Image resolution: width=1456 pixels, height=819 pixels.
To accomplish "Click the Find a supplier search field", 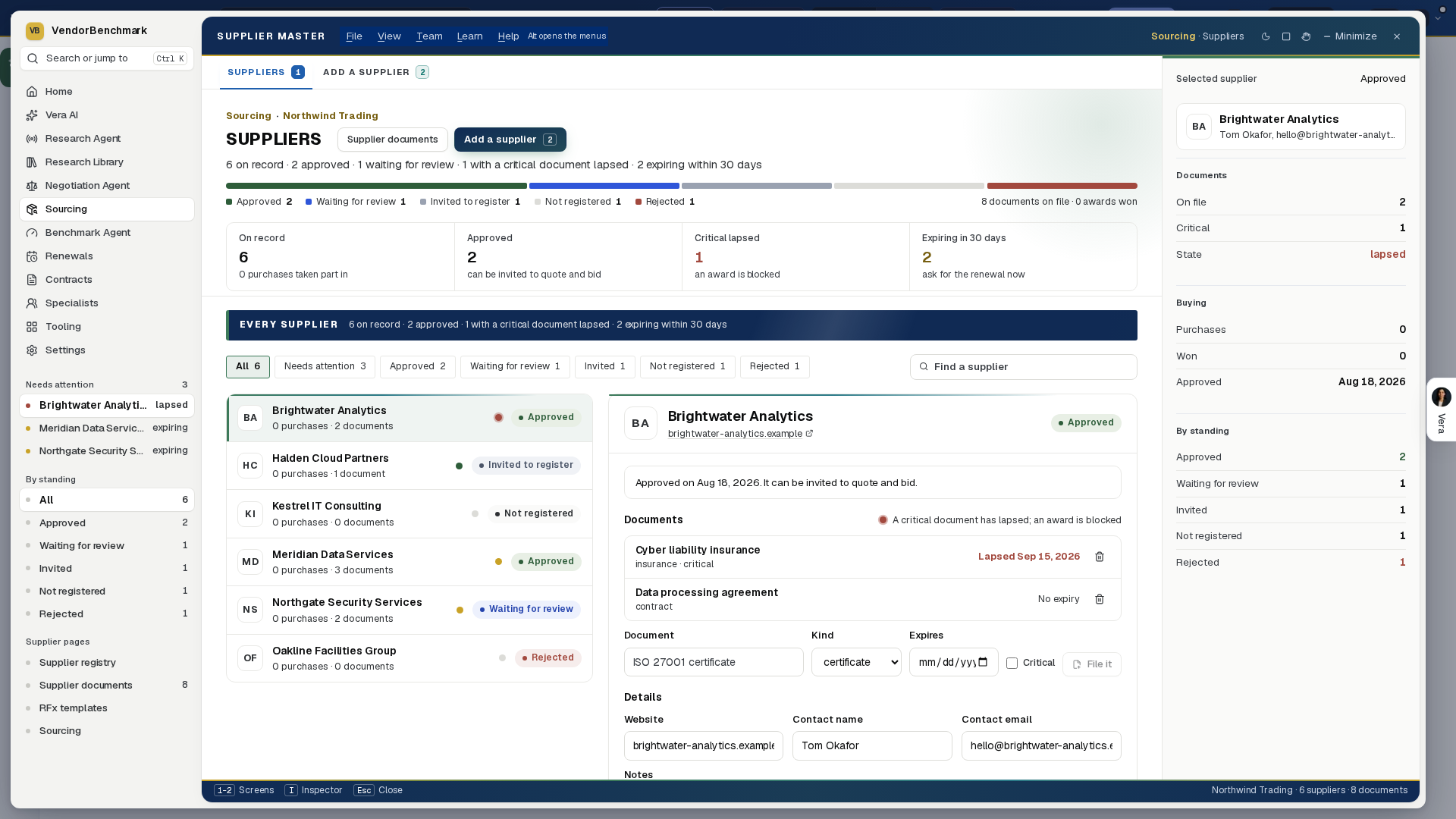I will 1023,367.
